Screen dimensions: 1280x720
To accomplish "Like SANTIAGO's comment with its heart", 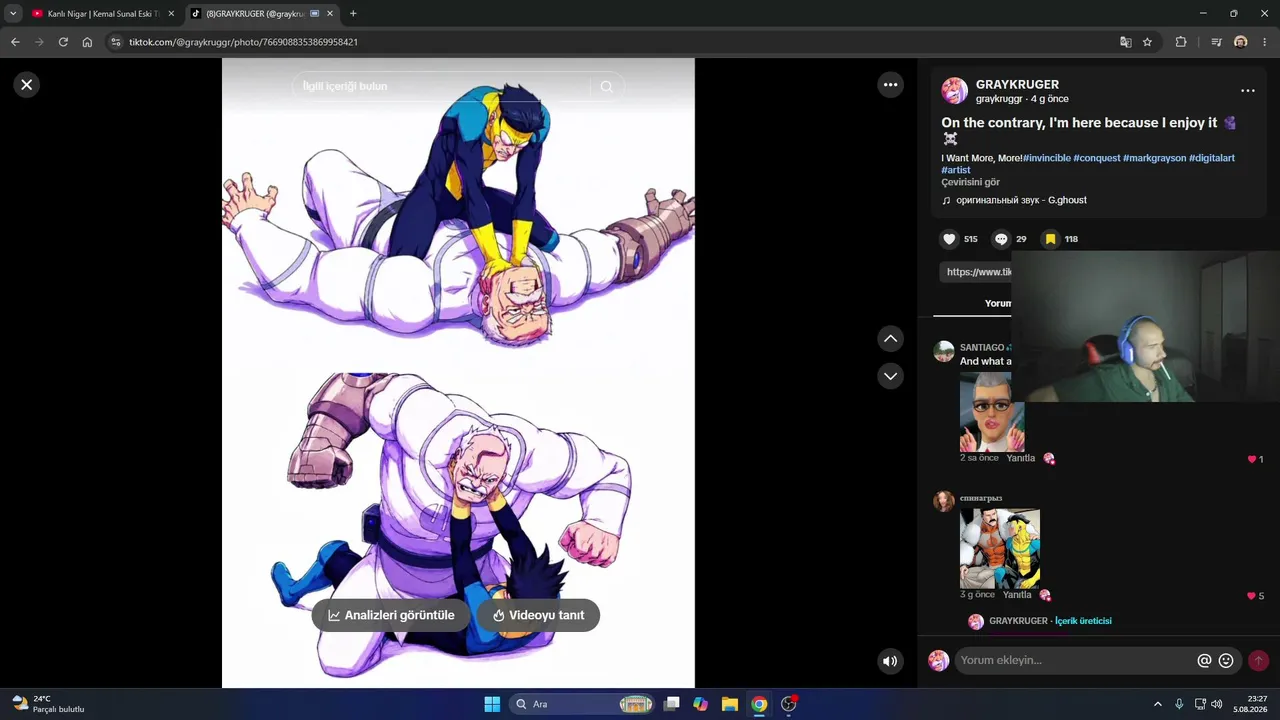I will coord(1252,459).
